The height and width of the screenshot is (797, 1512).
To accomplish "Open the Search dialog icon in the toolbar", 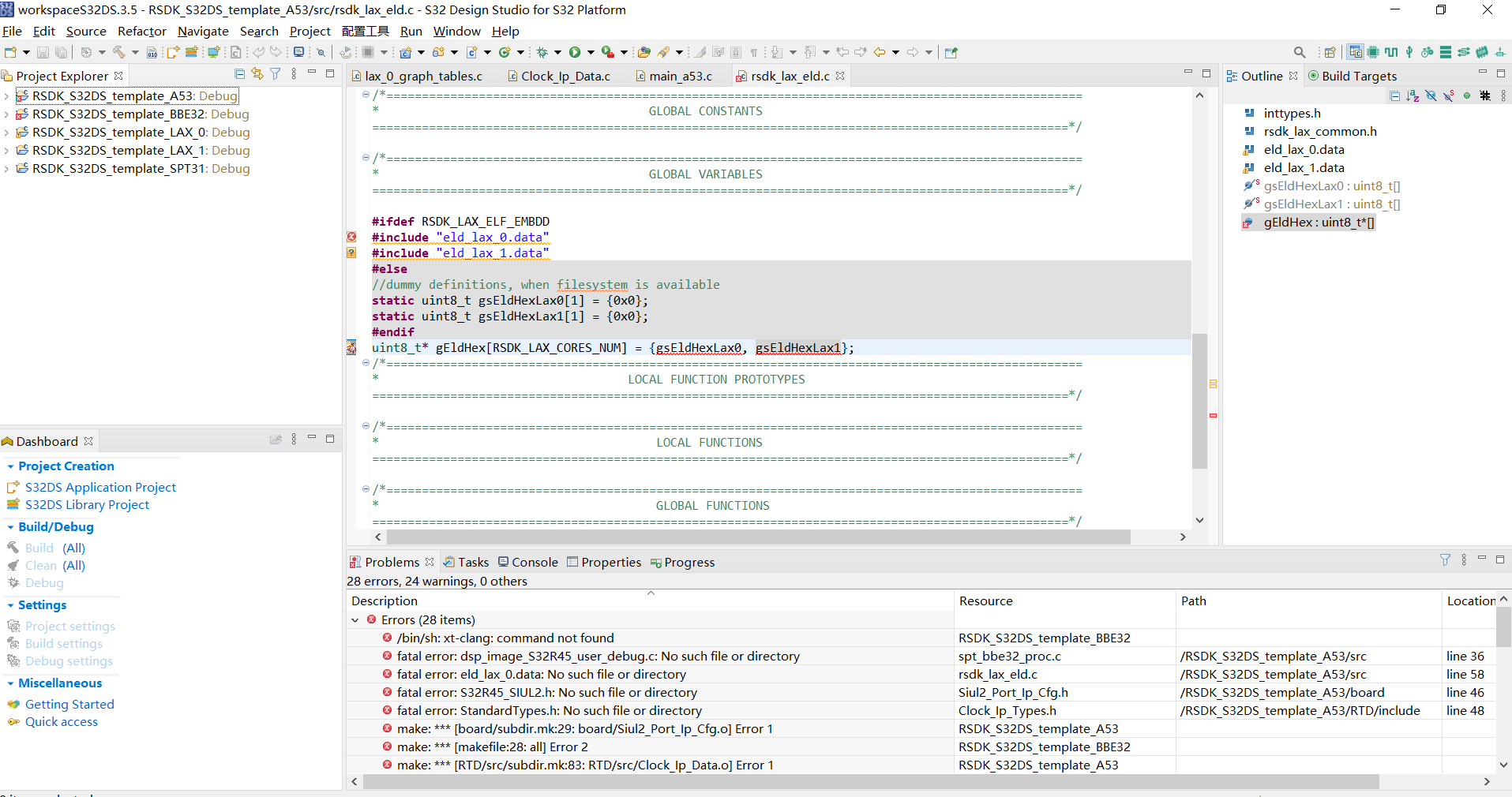I will [x=1300, y=52].
